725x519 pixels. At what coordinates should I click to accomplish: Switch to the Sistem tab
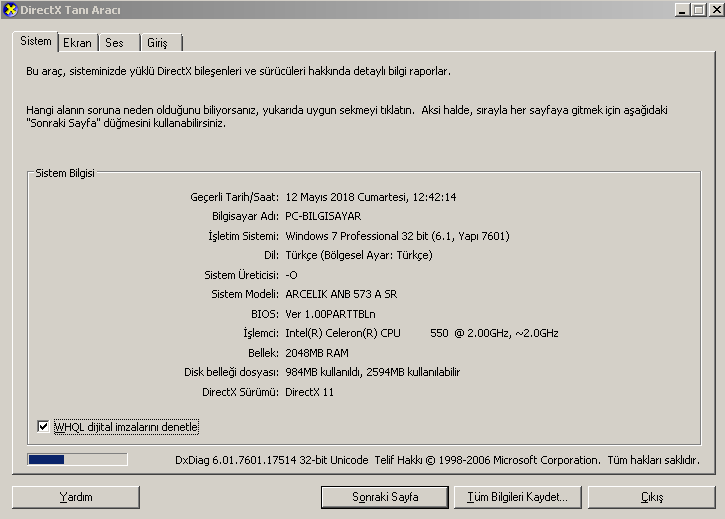pyautogui.click(x=35, y=41)
